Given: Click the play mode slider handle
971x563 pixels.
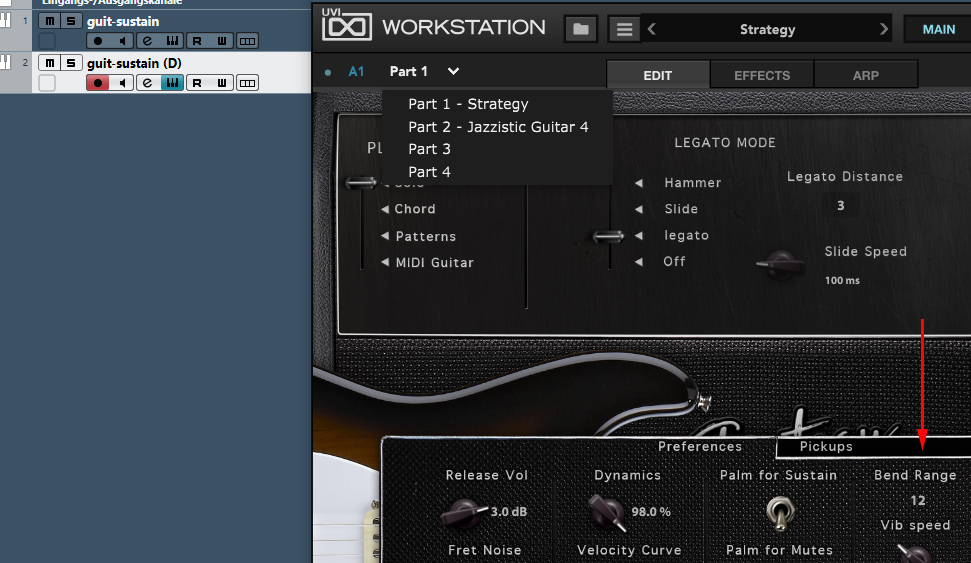Looking at the screenshot, I should coord(361,182).
